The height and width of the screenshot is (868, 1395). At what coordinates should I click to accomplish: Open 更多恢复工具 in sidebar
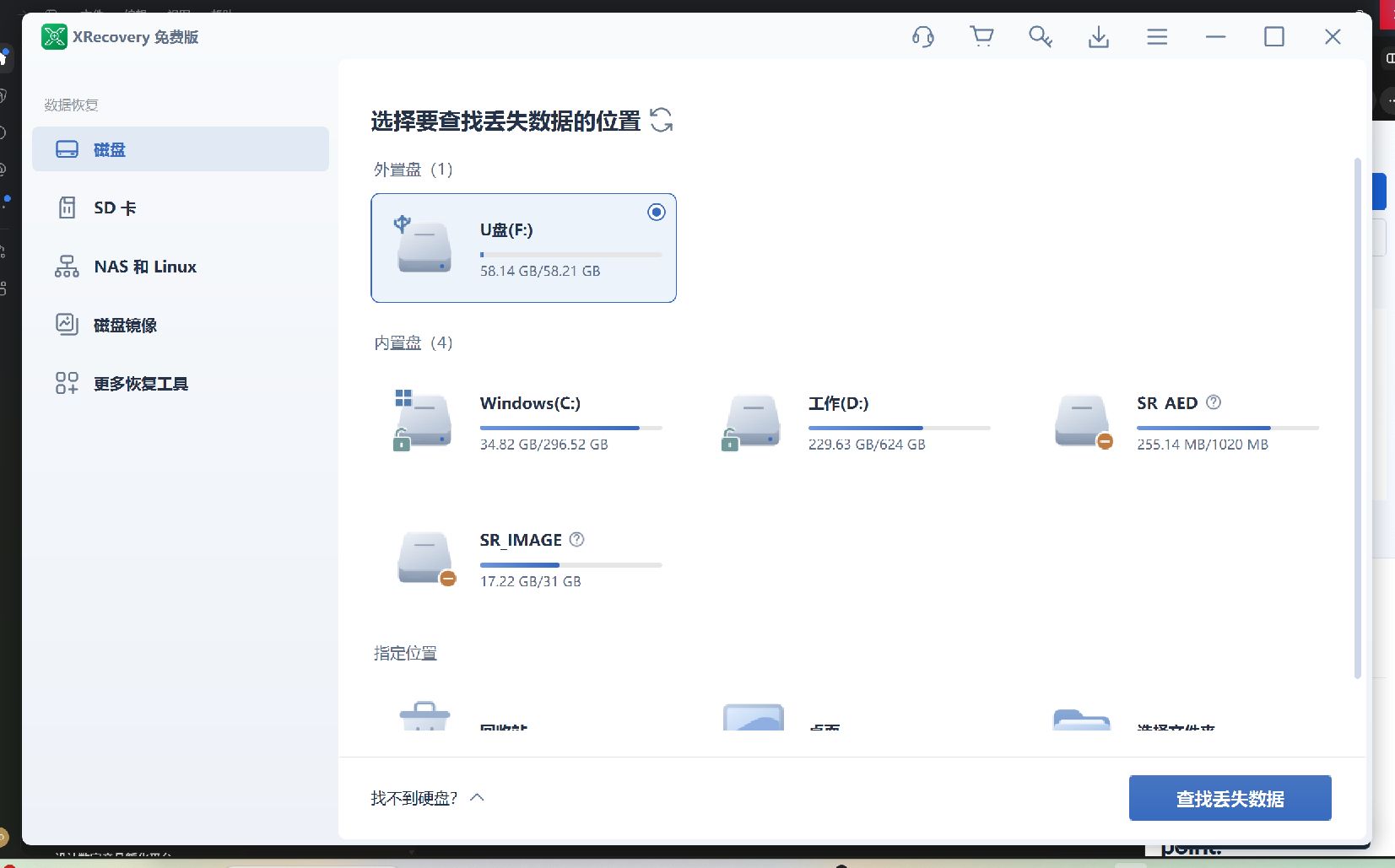[x=181, y=384]
